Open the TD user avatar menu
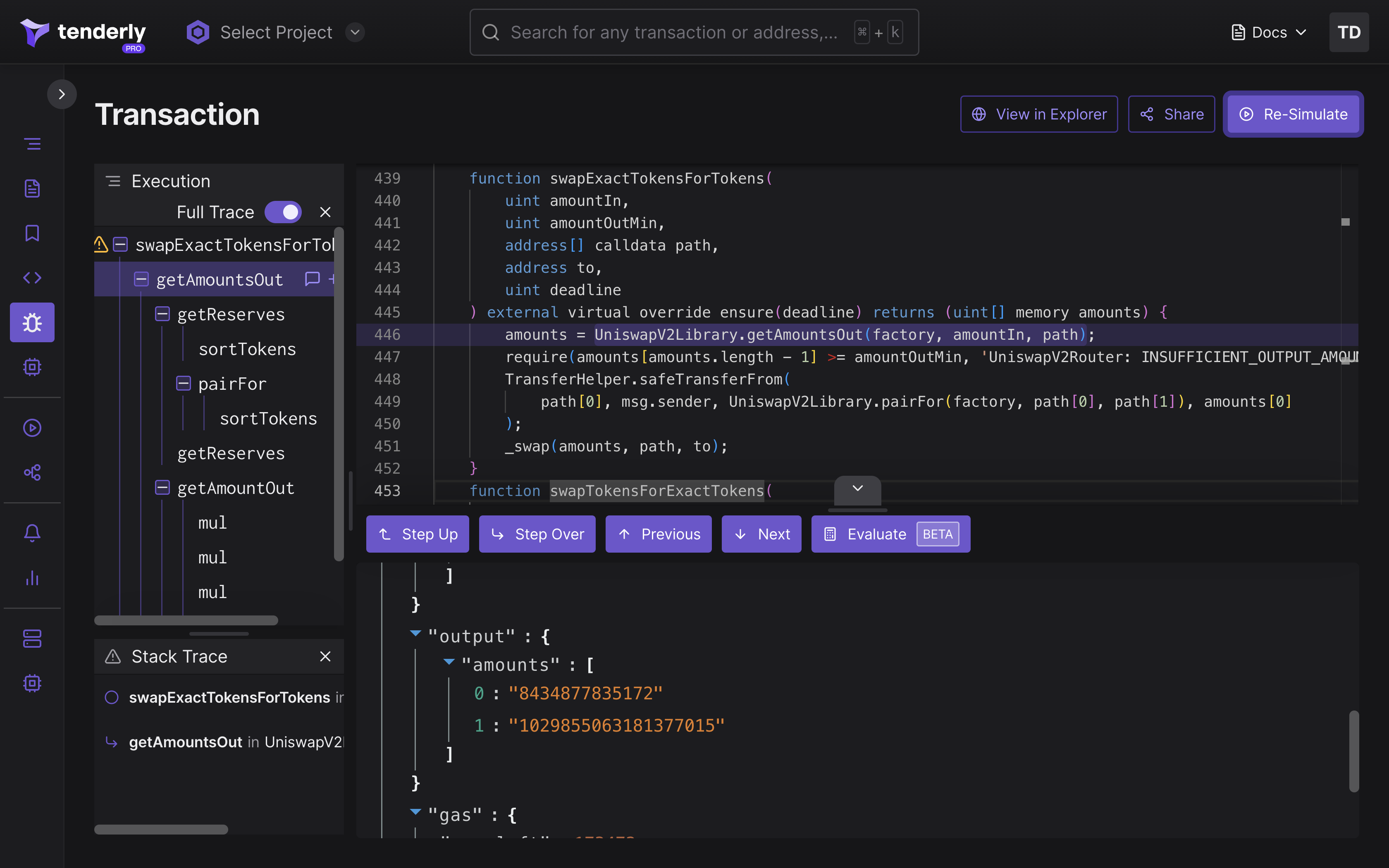The width and height of the screenshot is (1389, 868). coord(1349,33)
